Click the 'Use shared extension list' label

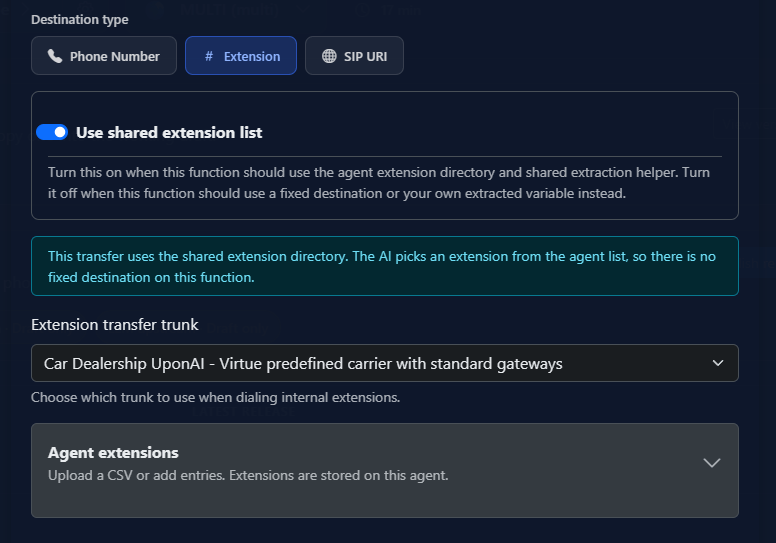pyautogui.click(x=169, y=133)
